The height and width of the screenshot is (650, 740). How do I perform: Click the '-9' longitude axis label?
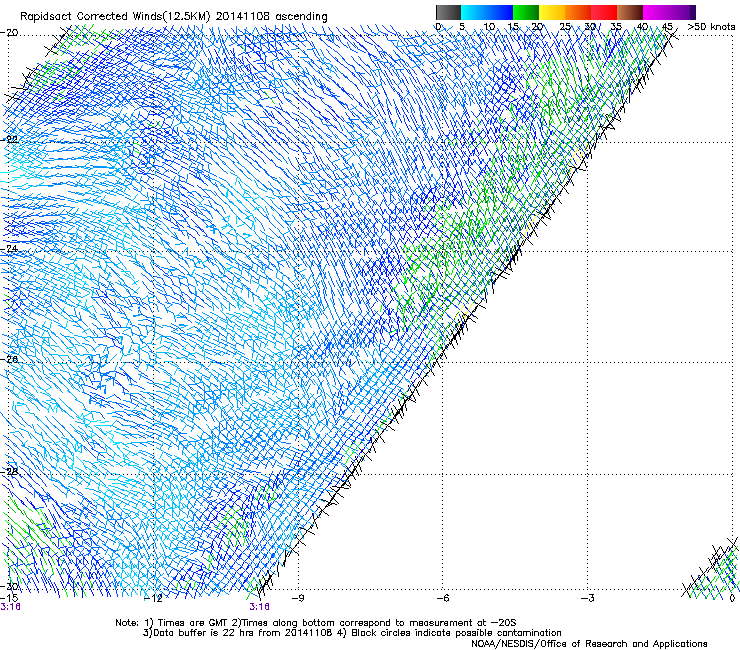click(x=298, y=599)
